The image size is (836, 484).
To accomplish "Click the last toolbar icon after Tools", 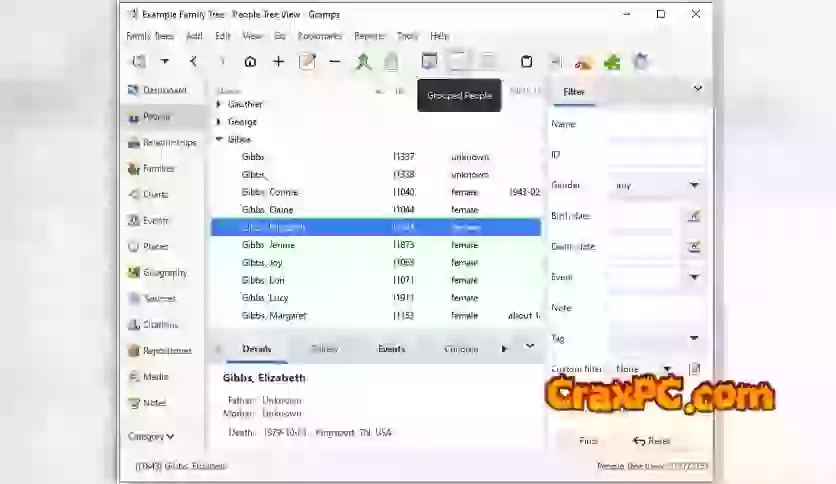I will pos(641,62).
